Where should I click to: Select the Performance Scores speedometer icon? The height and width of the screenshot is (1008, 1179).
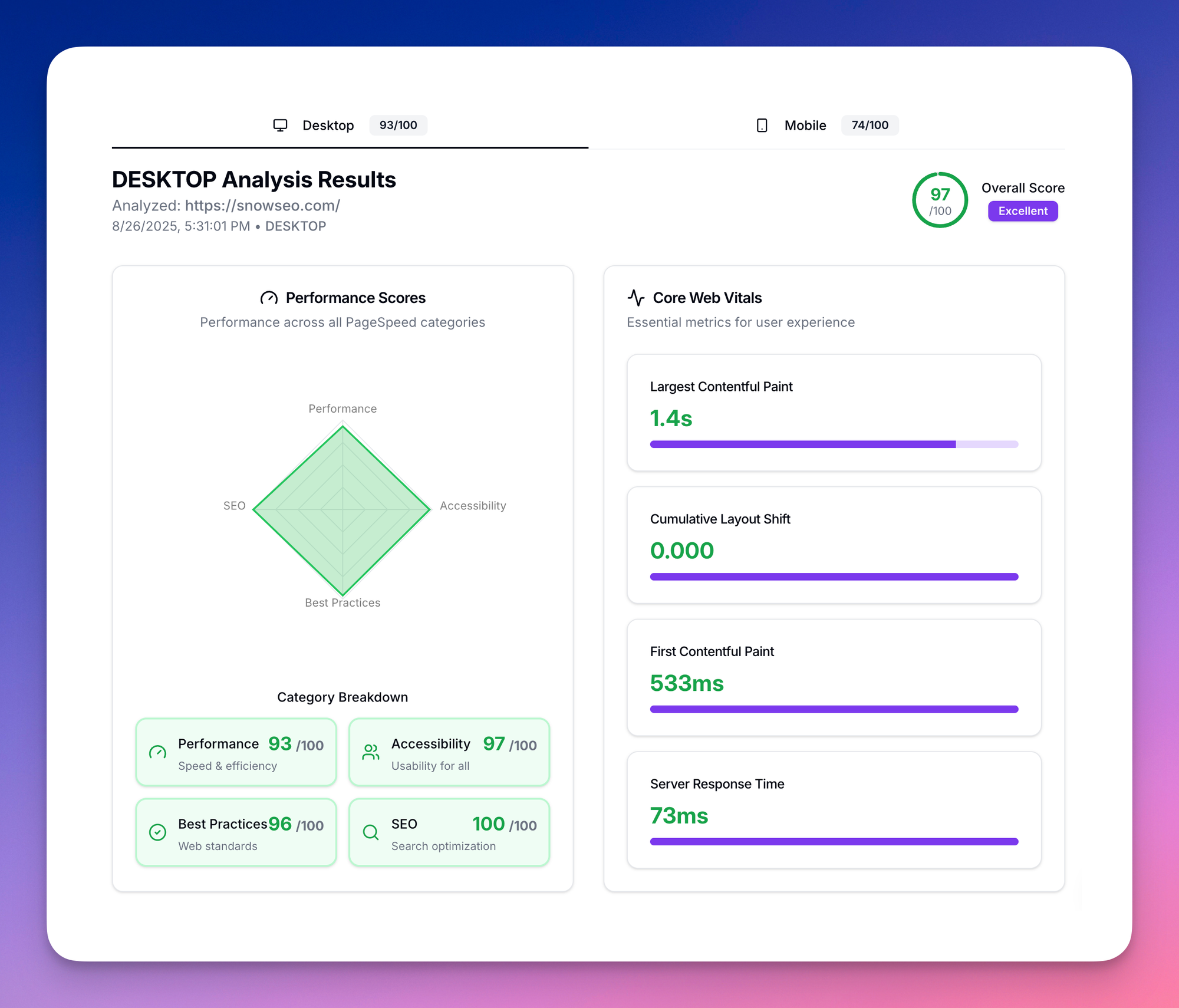(269, 298)
